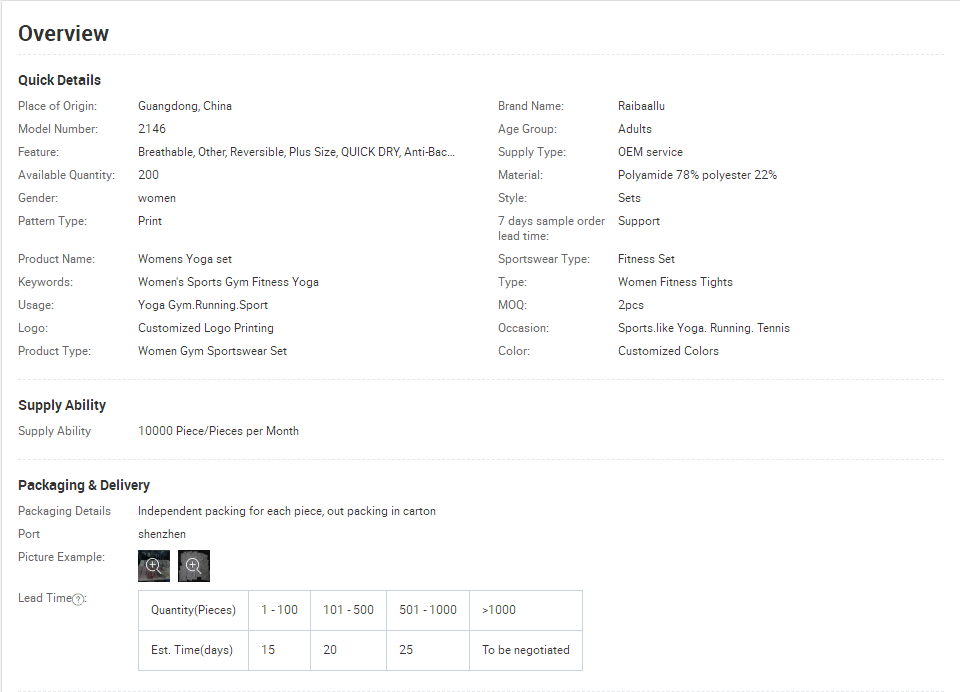
Task: Click the Lead Time help question icon
Action: (x=78, y=600)
